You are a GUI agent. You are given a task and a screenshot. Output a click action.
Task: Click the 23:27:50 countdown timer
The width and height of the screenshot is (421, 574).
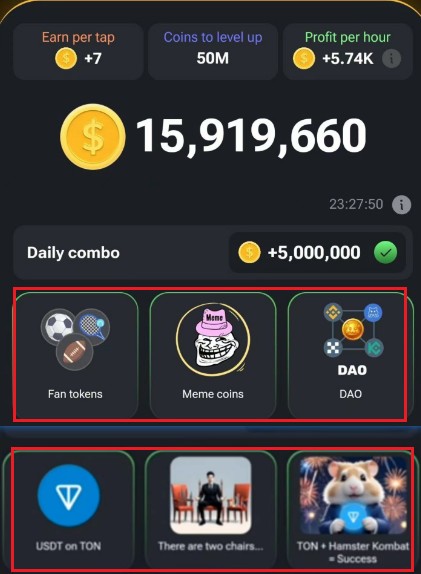click(x=356, y=204)
